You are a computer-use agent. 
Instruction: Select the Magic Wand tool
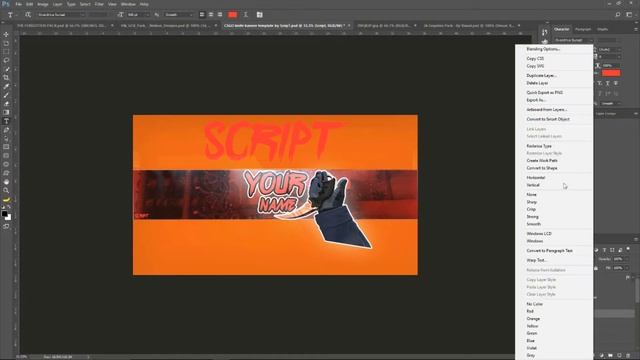click(x=6, y=69)
